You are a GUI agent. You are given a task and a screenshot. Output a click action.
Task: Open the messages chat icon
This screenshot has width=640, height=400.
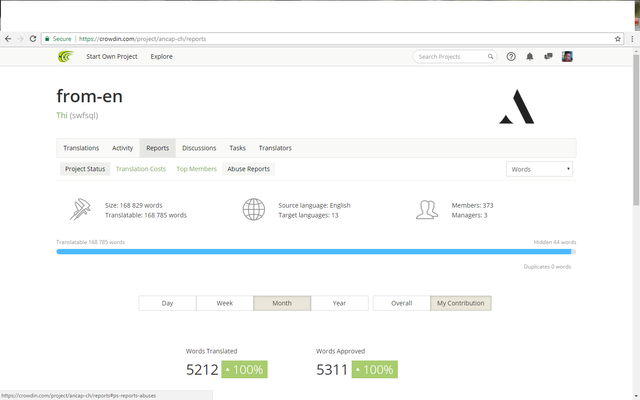point(548,56)
